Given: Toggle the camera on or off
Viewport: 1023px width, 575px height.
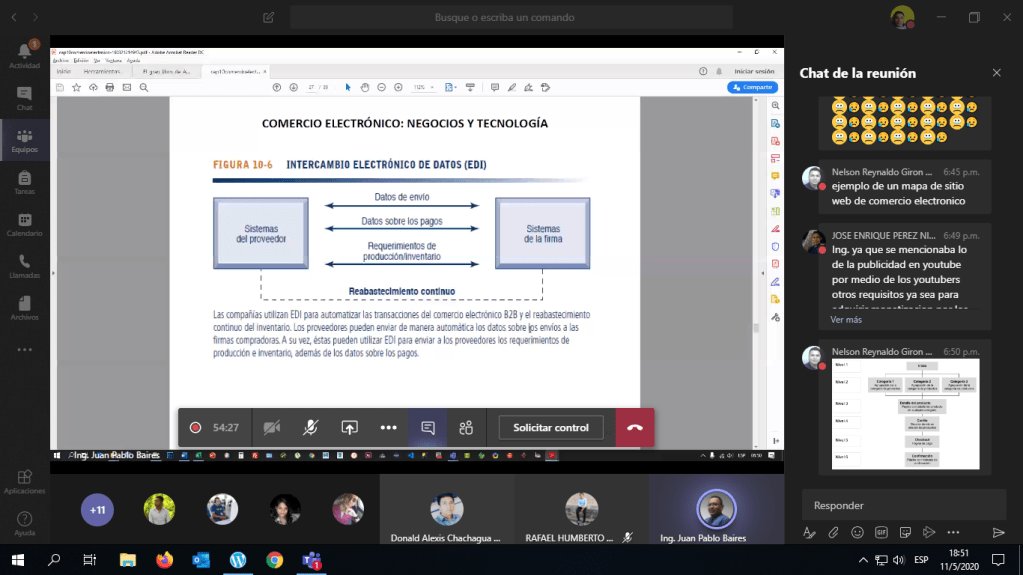Looking at the screenshot, I should tap(271, 427).
